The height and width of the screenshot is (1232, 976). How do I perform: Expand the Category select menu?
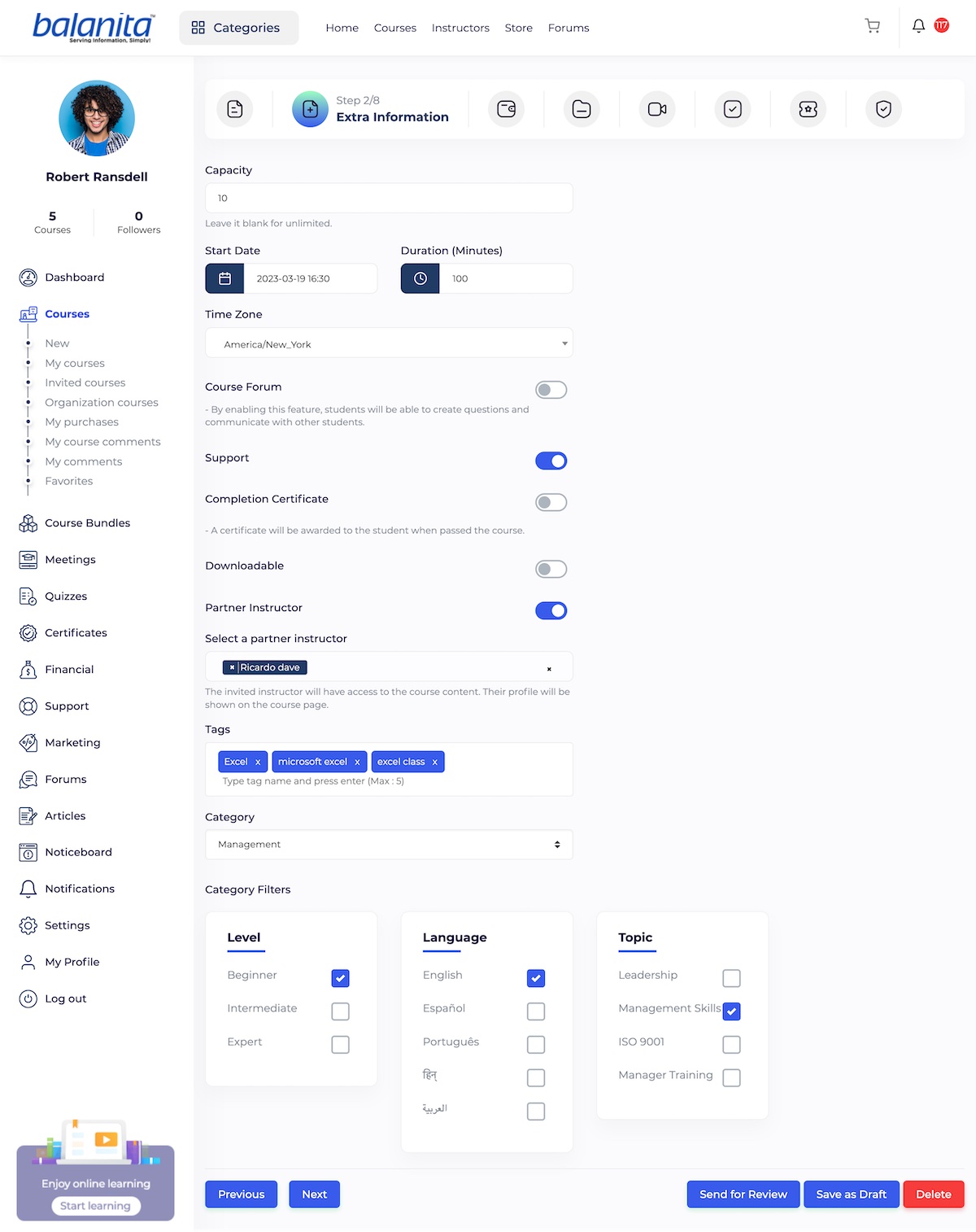tap(389, 845)
